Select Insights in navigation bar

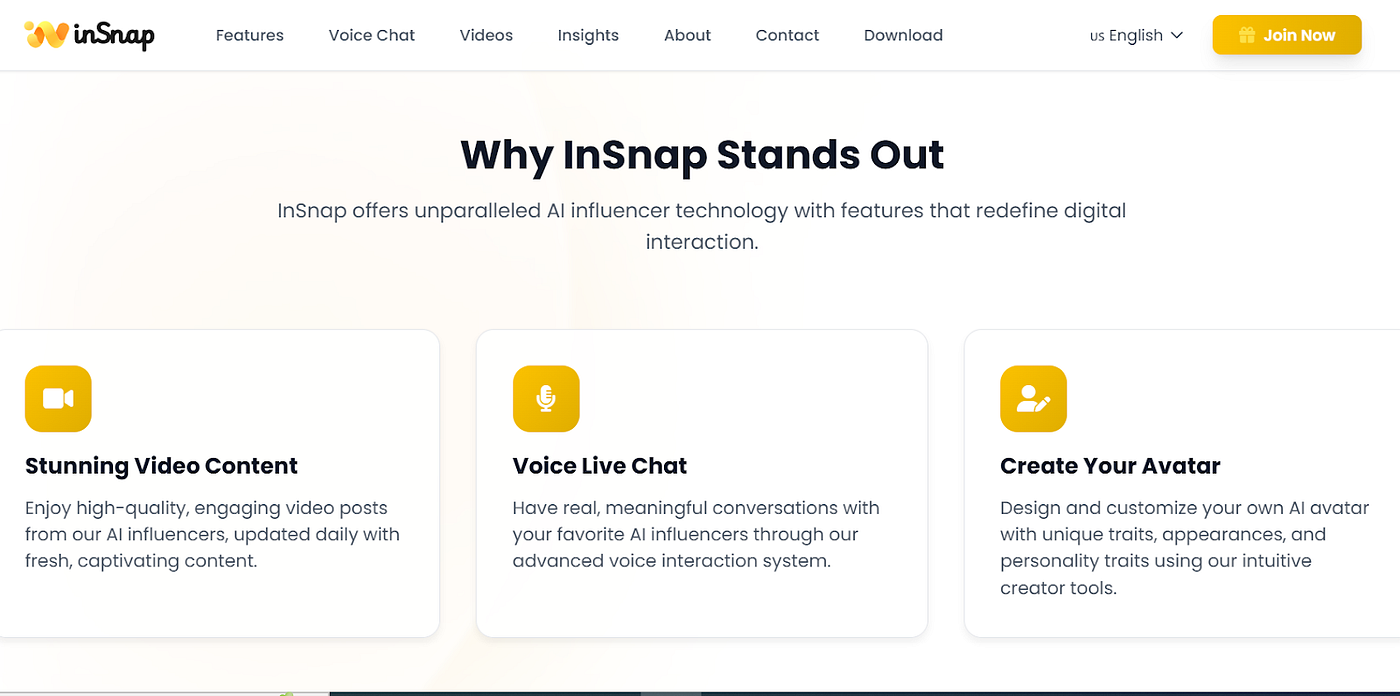click(x=588, y=35)
